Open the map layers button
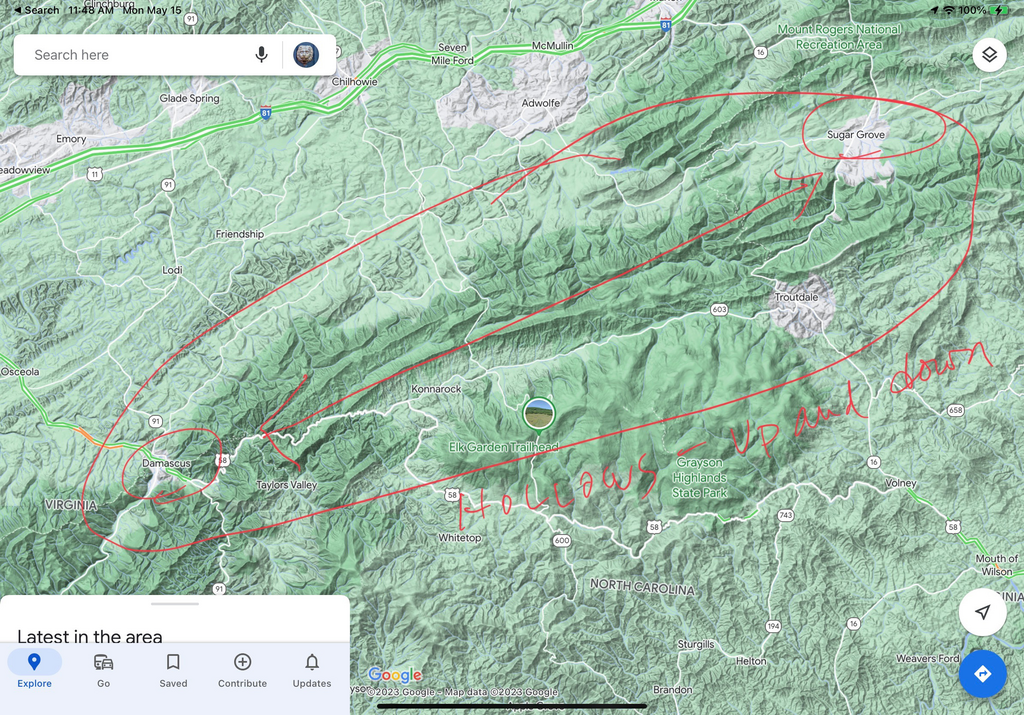1024x715 pixels. point(989,55)
